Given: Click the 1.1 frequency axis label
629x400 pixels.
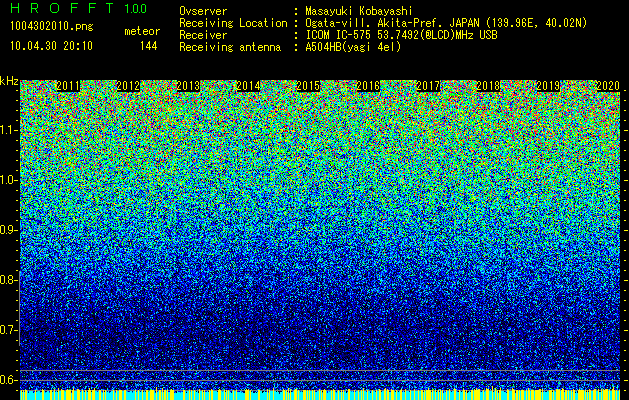Looking at the screenshot, I should [9, 130].
